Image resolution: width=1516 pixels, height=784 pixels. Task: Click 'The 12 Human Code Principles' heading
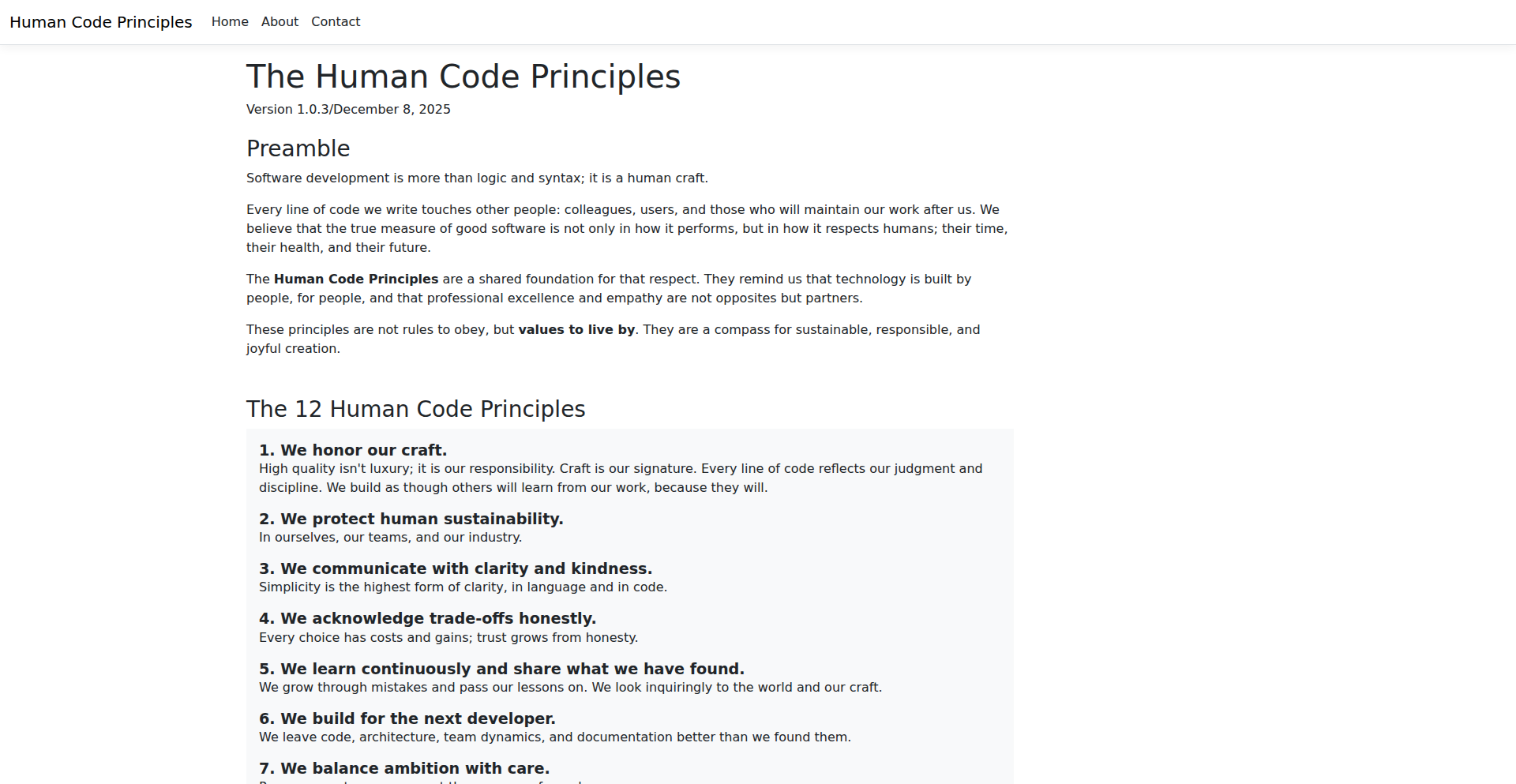(x=415, y=409)
